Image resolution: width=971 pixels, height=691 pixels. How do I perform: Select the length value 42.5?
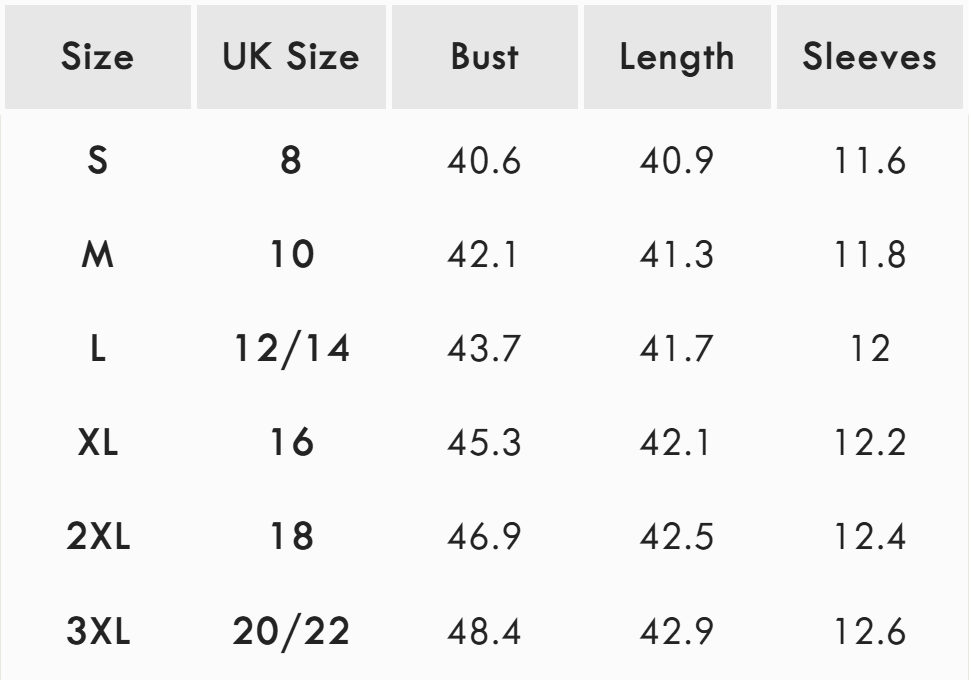(677, 537)
